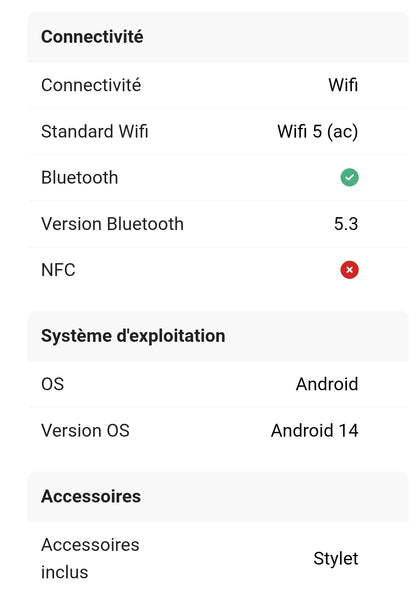The image size is (416, 607).
Task: Click empty space in the Bluetooth row
Action: (x=228, y=178)
